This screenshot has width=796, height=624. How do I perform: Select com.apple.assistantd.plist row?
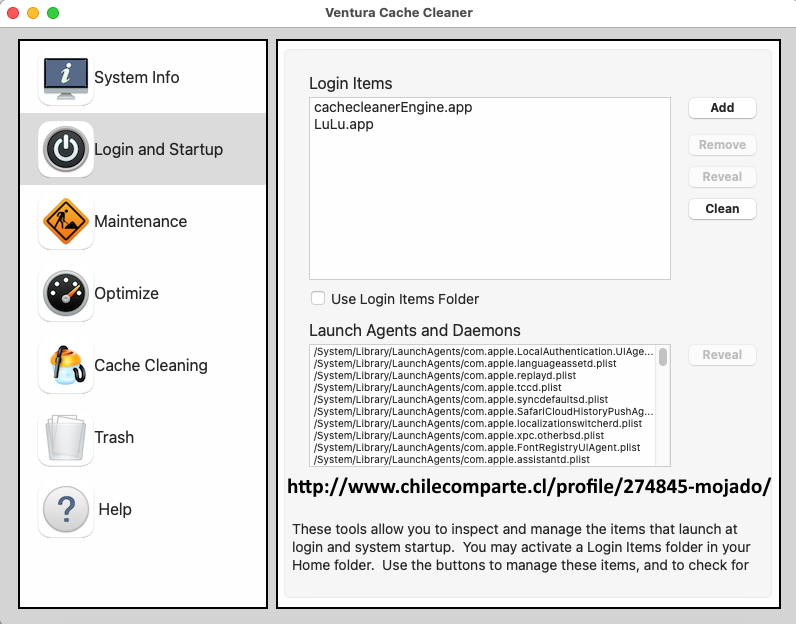pyautogui.click(x=483, y=459)
